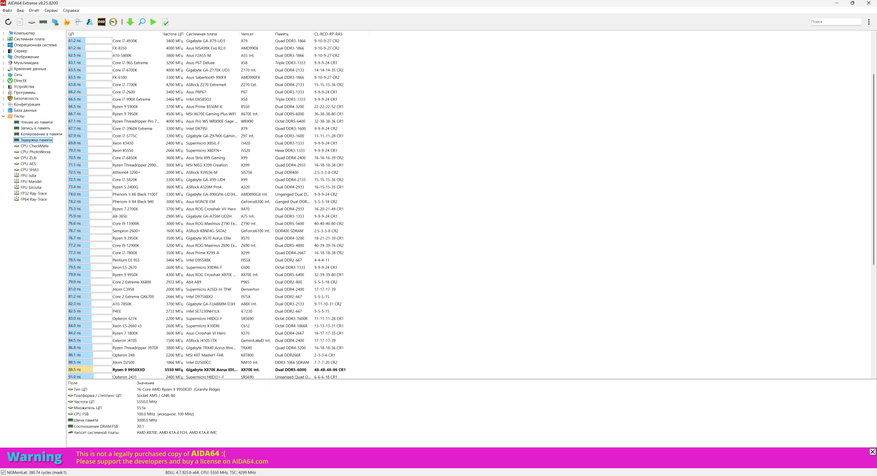Collapse the Тесты tree node

pos(3,116)
